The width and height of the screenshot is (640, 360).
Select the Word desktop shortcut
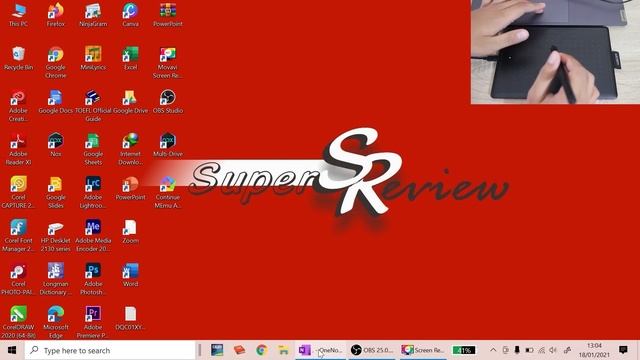(130, 275)
